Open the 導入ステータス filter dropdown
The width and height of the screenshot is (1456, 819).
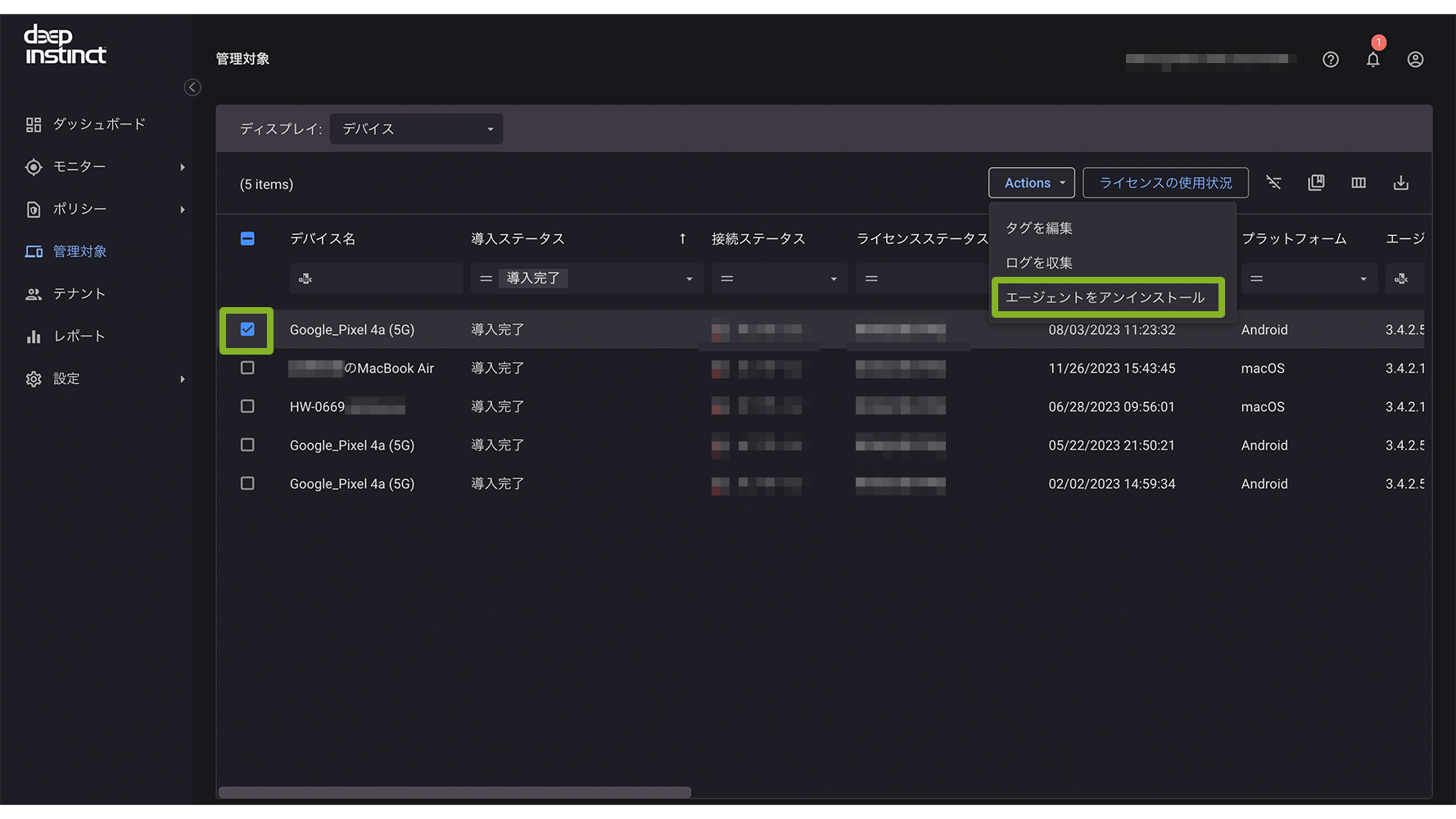[688, 279]
